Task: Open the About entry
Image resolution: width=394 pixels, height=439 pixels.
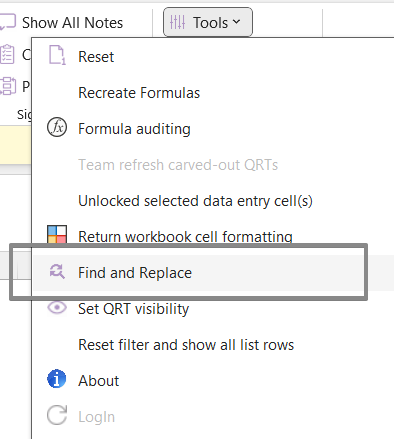Action: 99,381
